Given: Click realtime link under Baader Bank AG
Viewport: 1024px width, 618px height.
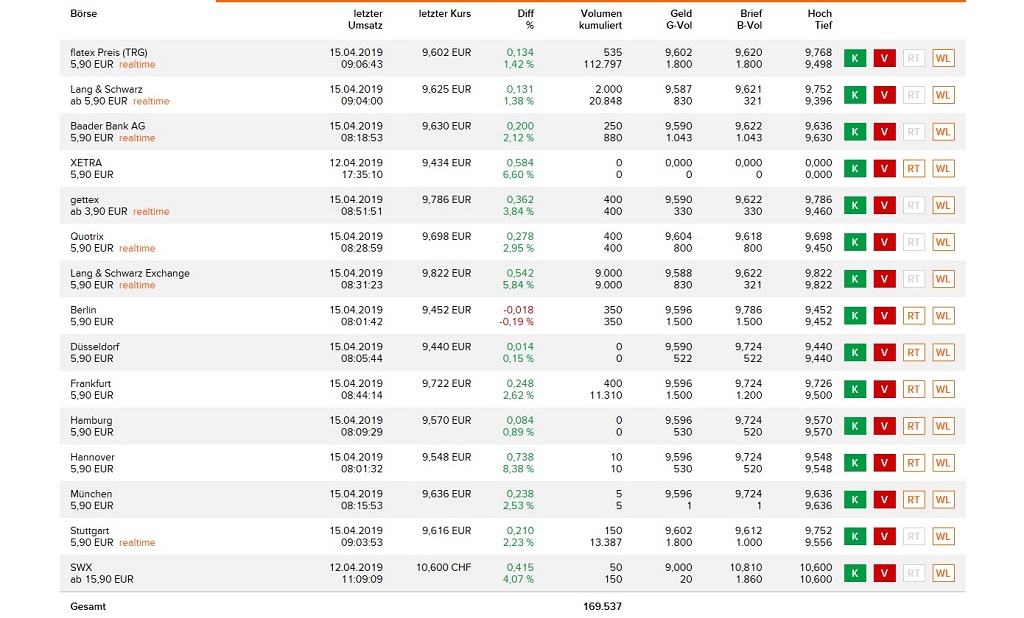Looking at the screenshot, I should click(137, 138).
